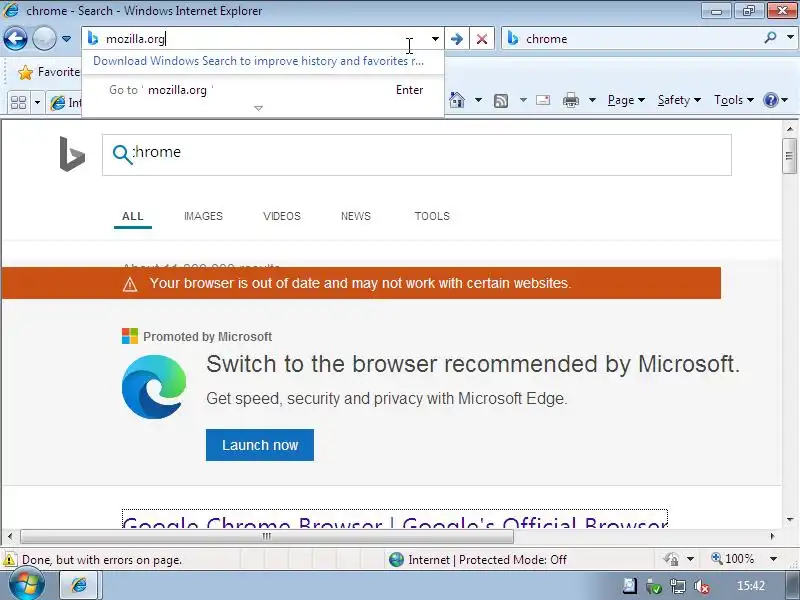
Task: Click the browser Forward arrow button
Action: (x=44, y=38)
